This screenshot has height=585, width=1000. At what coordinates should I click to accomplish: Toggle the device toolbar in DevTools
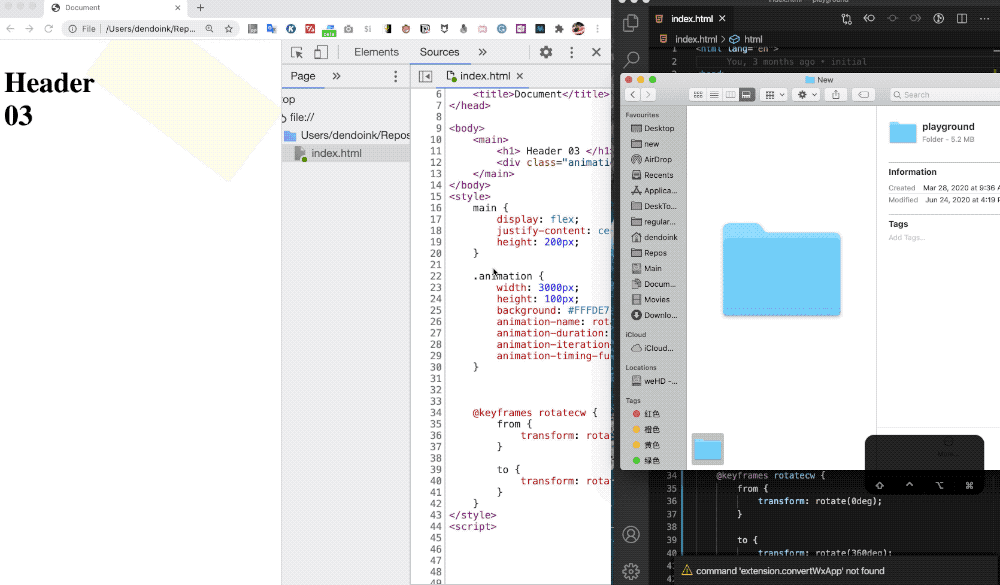(320, 53)
